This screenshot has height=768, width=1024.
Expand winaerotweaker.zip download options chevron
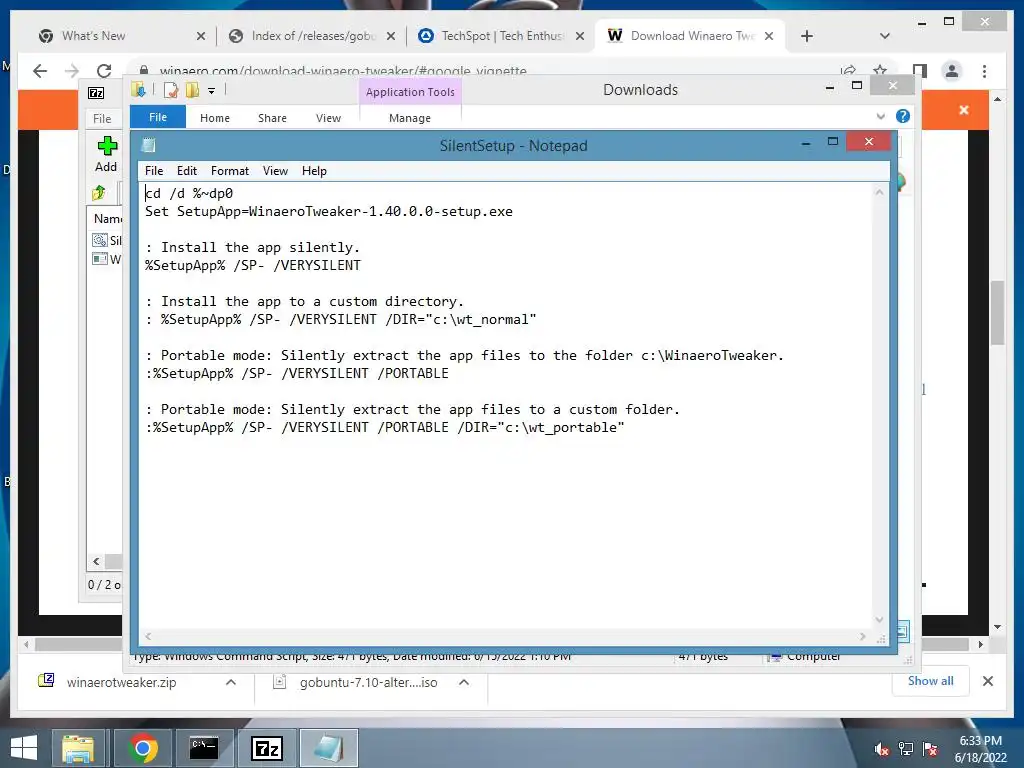231,682
